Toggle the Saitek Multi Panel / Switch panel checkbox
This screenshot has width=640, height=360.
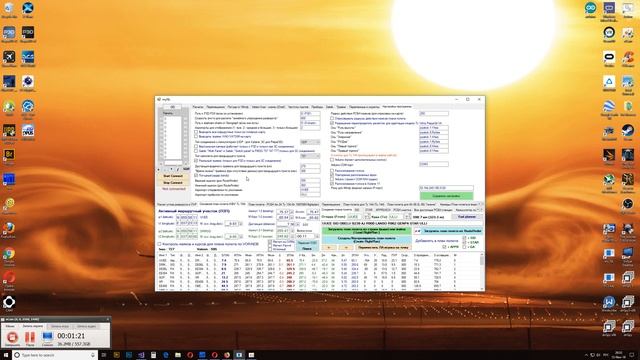(196, 151)
